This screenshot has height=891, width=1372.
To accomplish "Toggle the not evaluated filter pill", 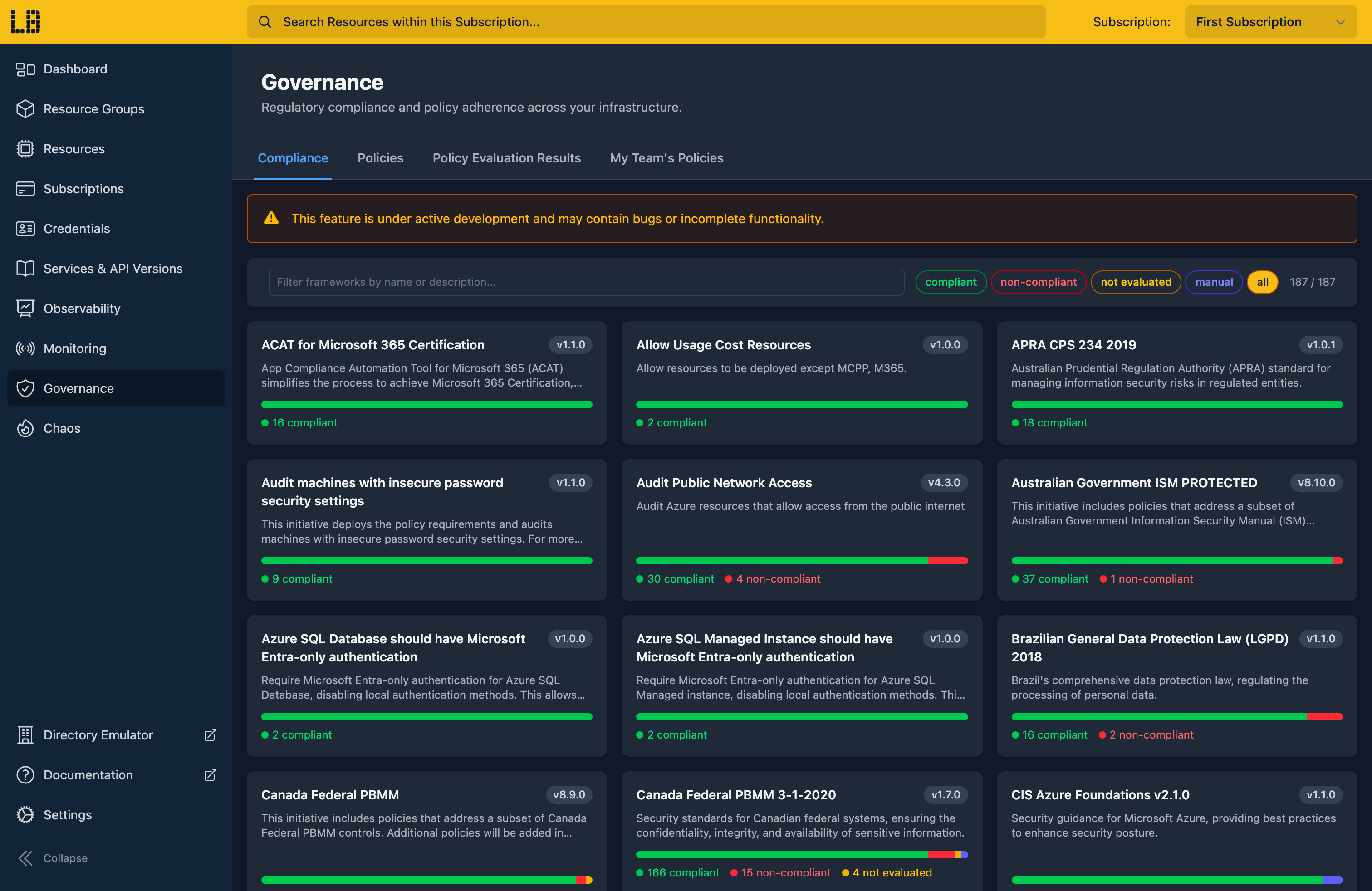I will [x=1136, y=282].
